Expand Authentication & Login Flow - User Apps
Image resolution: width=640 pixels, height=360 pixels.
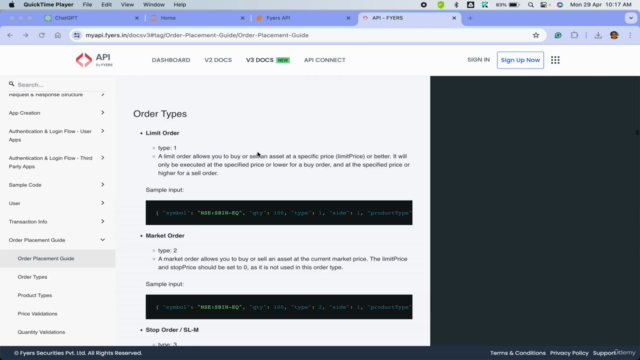tap(57, 136)
